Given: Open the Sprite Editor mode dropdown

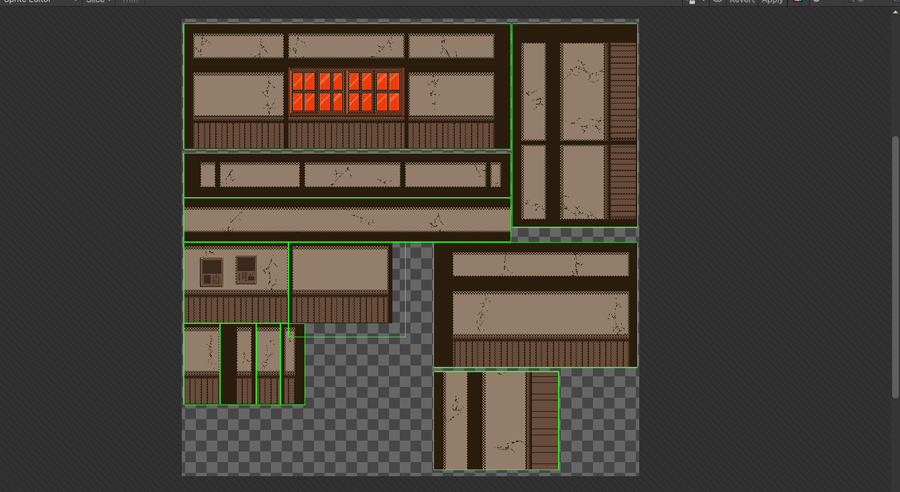Looking at the screenshot, I should [x=40, y=2].
